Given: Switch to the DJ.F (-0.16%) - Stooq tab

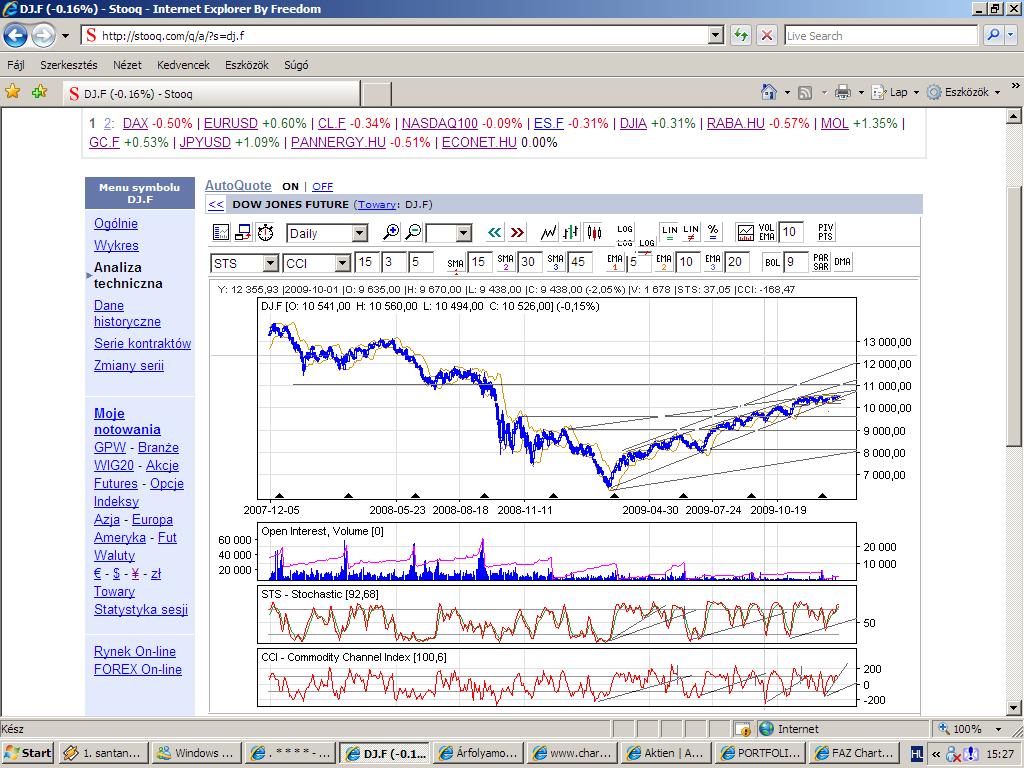Looking at the screenshot, I should (211, 93).
